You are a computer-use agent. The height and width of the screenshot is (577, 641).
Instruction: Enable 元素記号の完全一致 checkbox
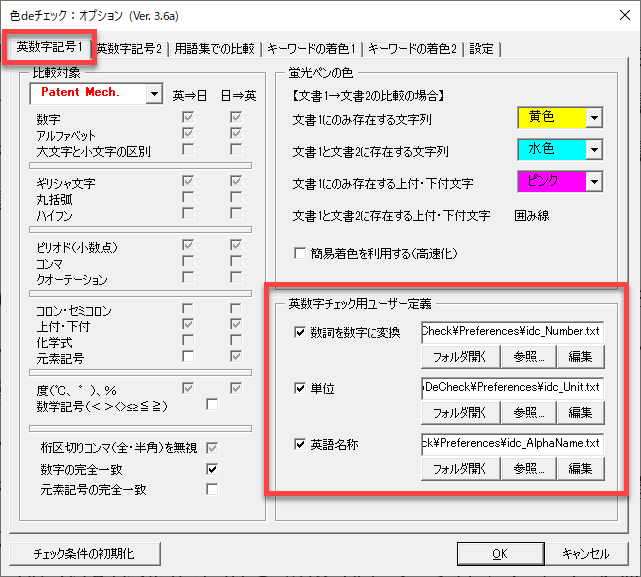pos(212,489)
